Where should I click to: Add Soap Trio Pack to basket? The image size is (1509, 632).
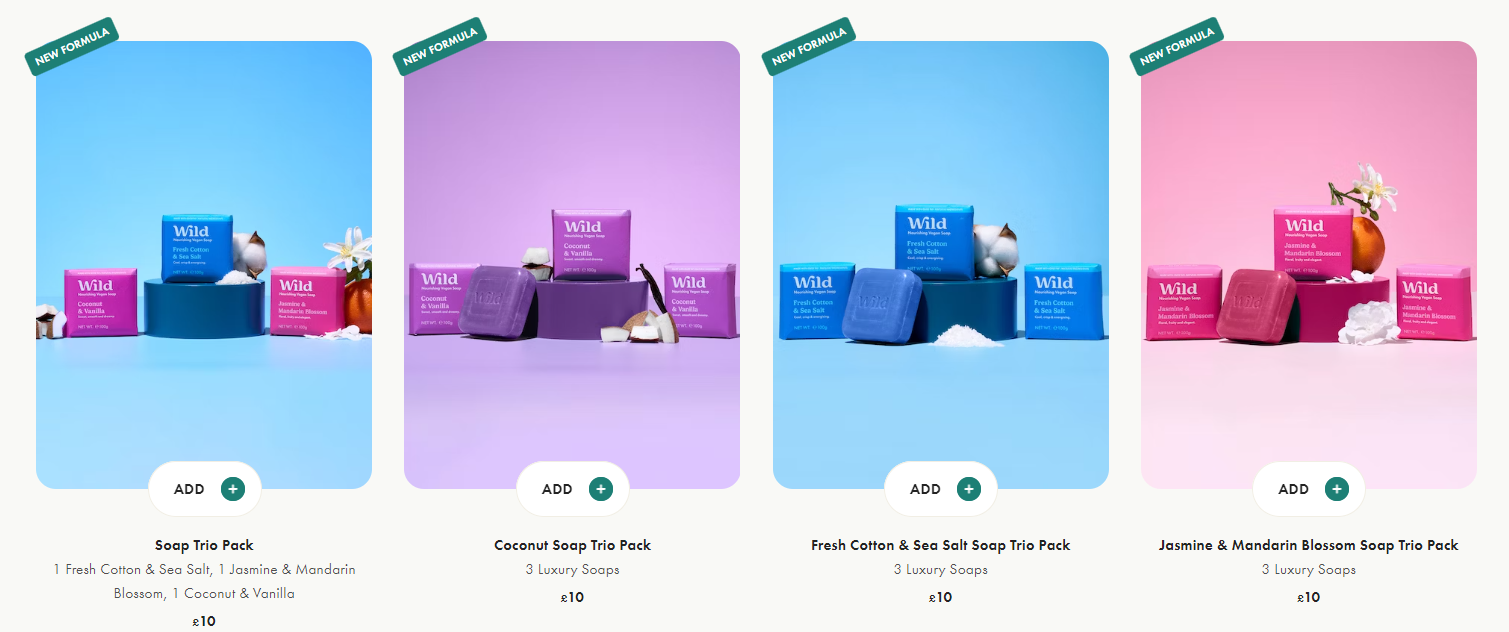205,489
